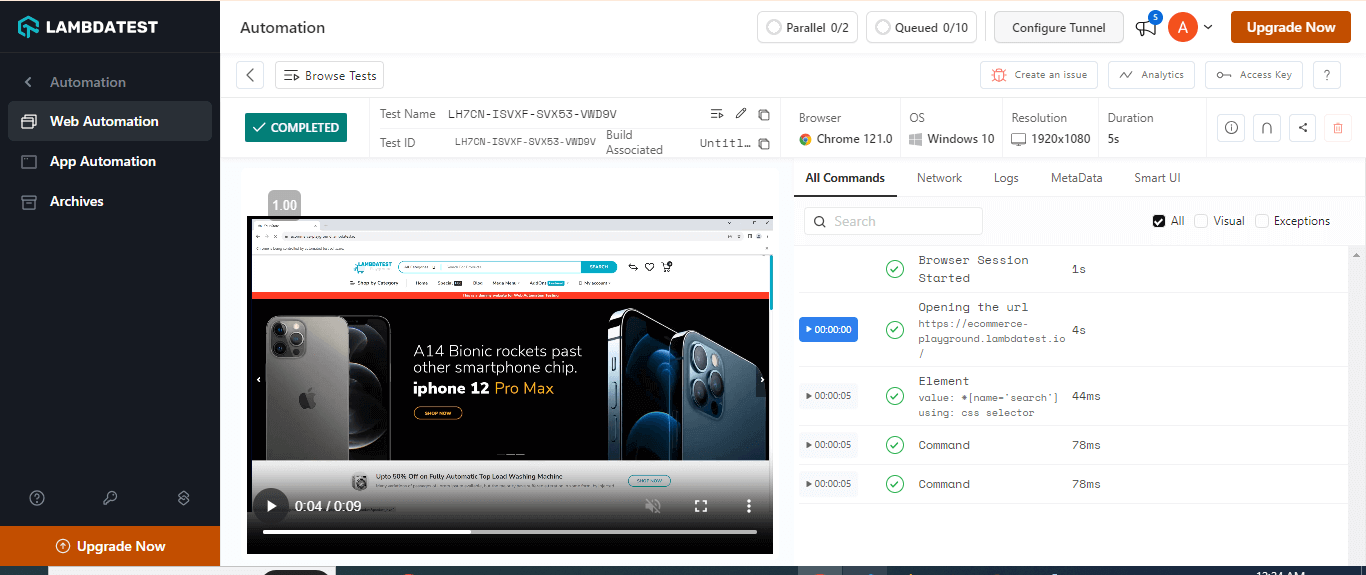This screenshot has width=1366, height=575.
Task: Enter fullscreen on the test video
Action: 701,507
